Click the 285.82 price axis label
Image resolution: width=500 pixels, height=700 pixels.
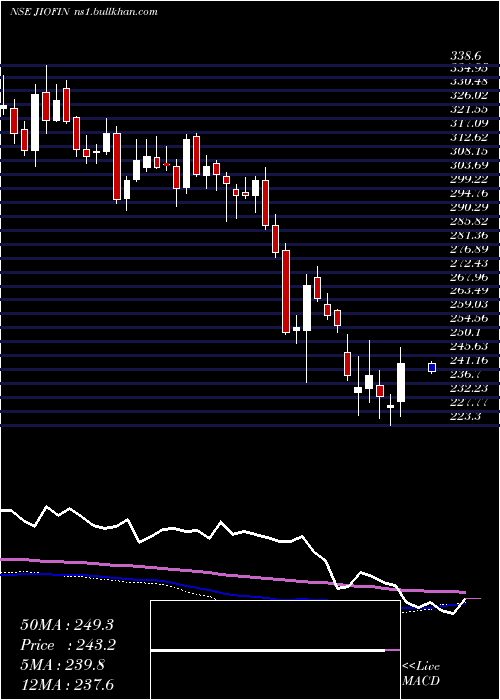click(468, 221)
